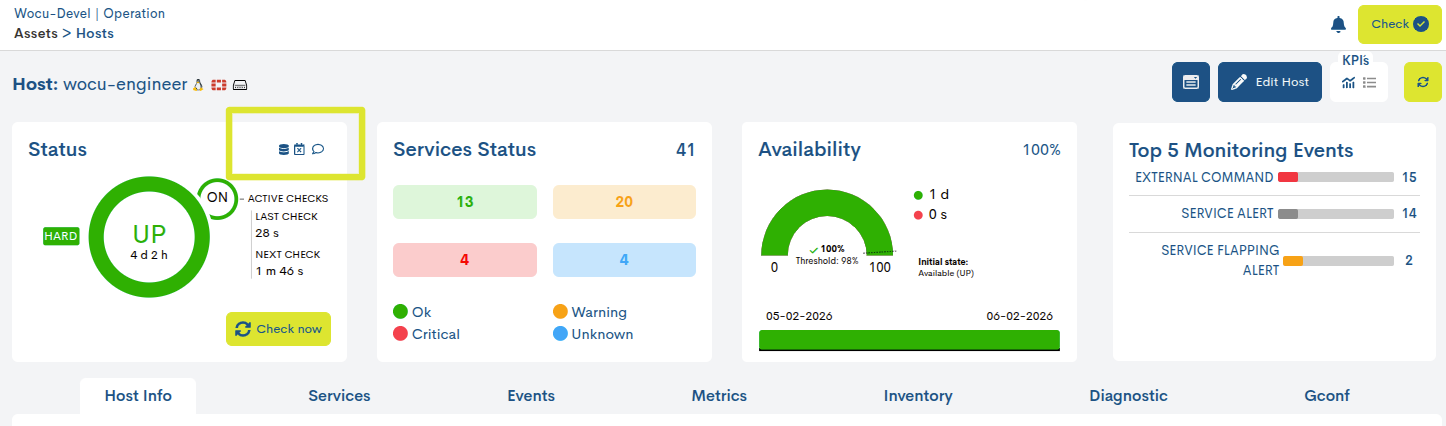Switch KPIs to chart view
The height and width of the screenshot is (426, 1446).
point(1348,83)
